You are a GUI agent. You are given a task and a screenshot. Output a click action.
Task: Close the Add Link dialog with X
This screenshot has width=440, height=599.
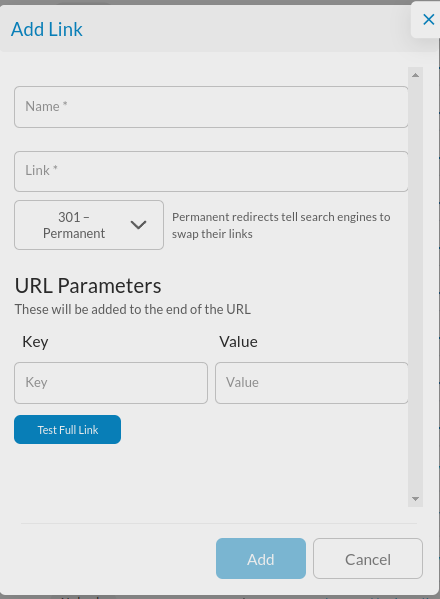click(429, 19)
